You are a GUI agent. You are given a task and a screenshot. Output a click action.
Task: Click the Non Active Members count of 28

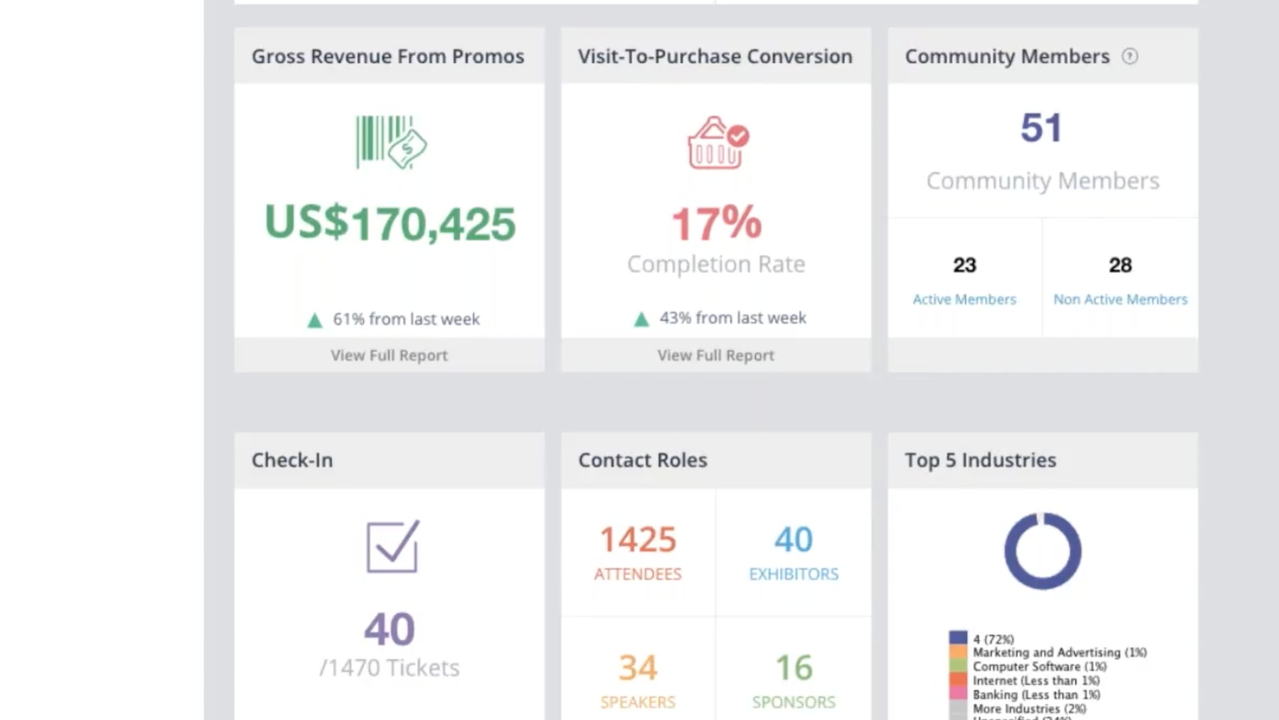tap(1119, 265)
